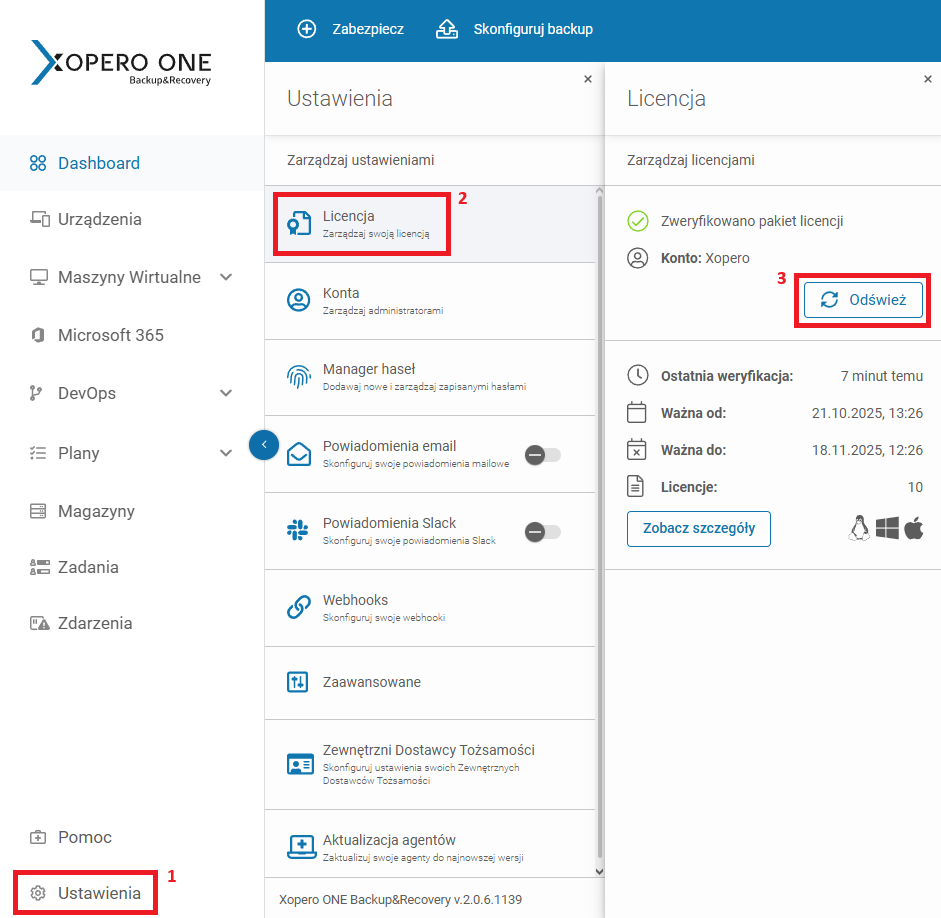941x918 pixels.
Task: Turn on the Powiadomienia Slack toggle
Action: 544,532
